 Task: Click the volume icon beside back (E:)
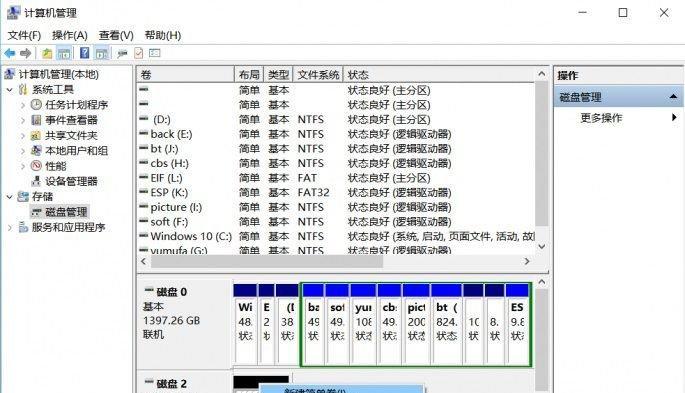pyautogui.click(x=143, y=133)
